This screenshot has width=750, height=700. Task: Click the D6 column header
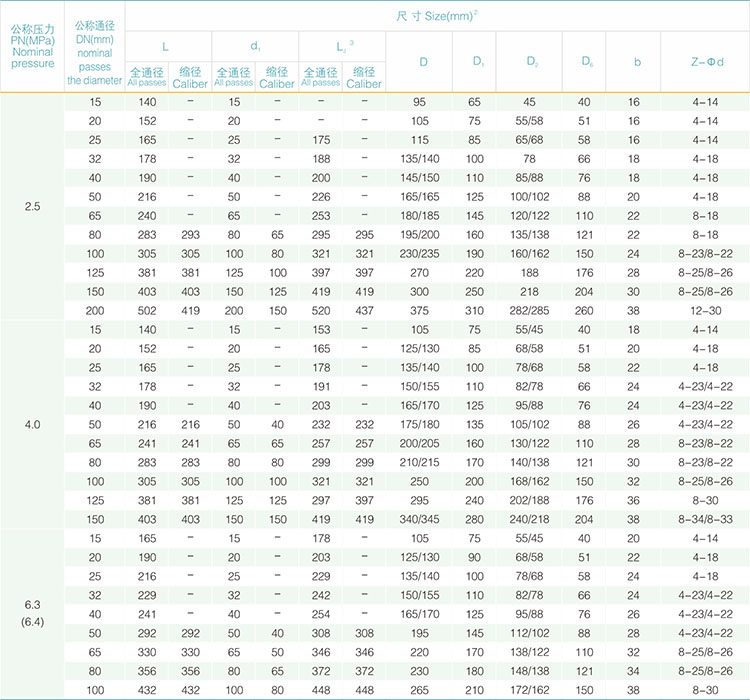[x=587, y=61]
